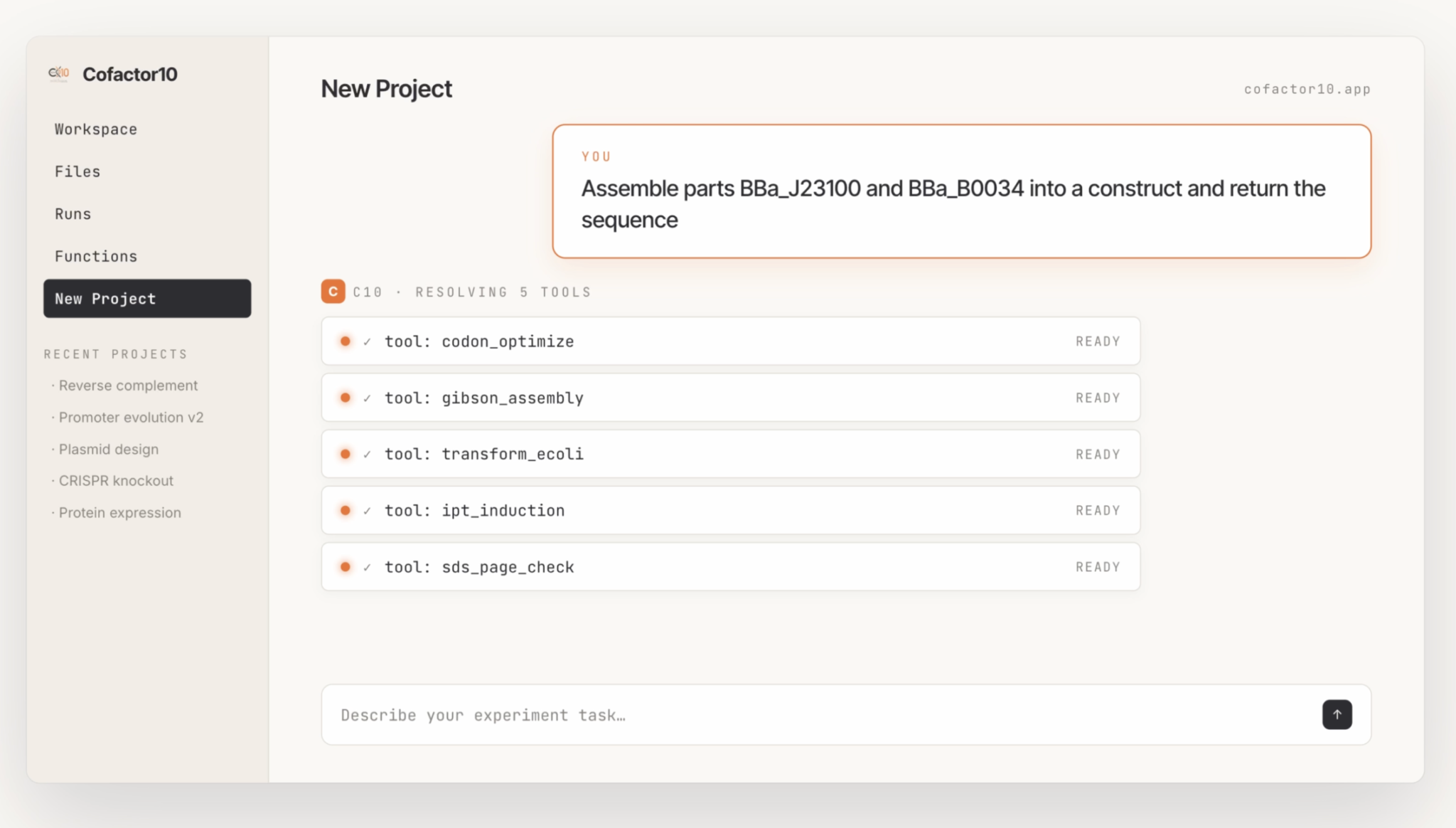This screenshot has width=1456, height=828.
Task: Click READY status on transform_ecoli row
Action: pos(1098,454)
